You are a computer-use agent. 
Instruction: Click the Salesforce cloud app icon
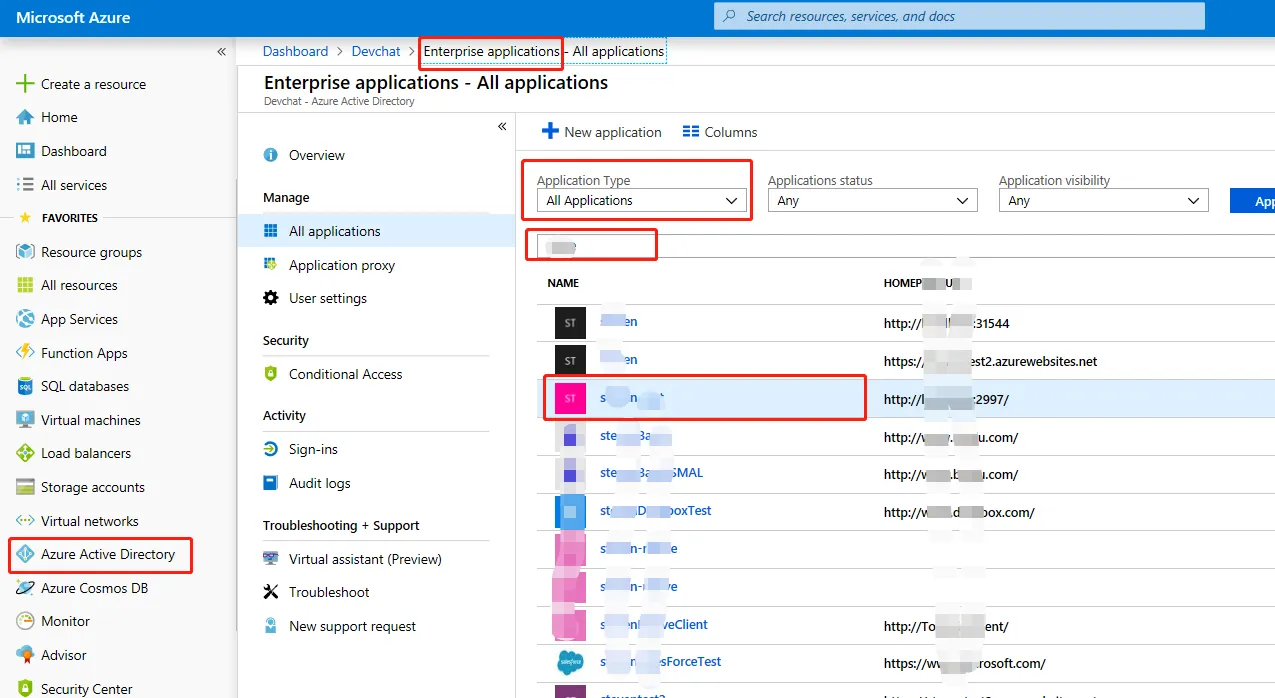pyautogui.click(x=570, y=662)
